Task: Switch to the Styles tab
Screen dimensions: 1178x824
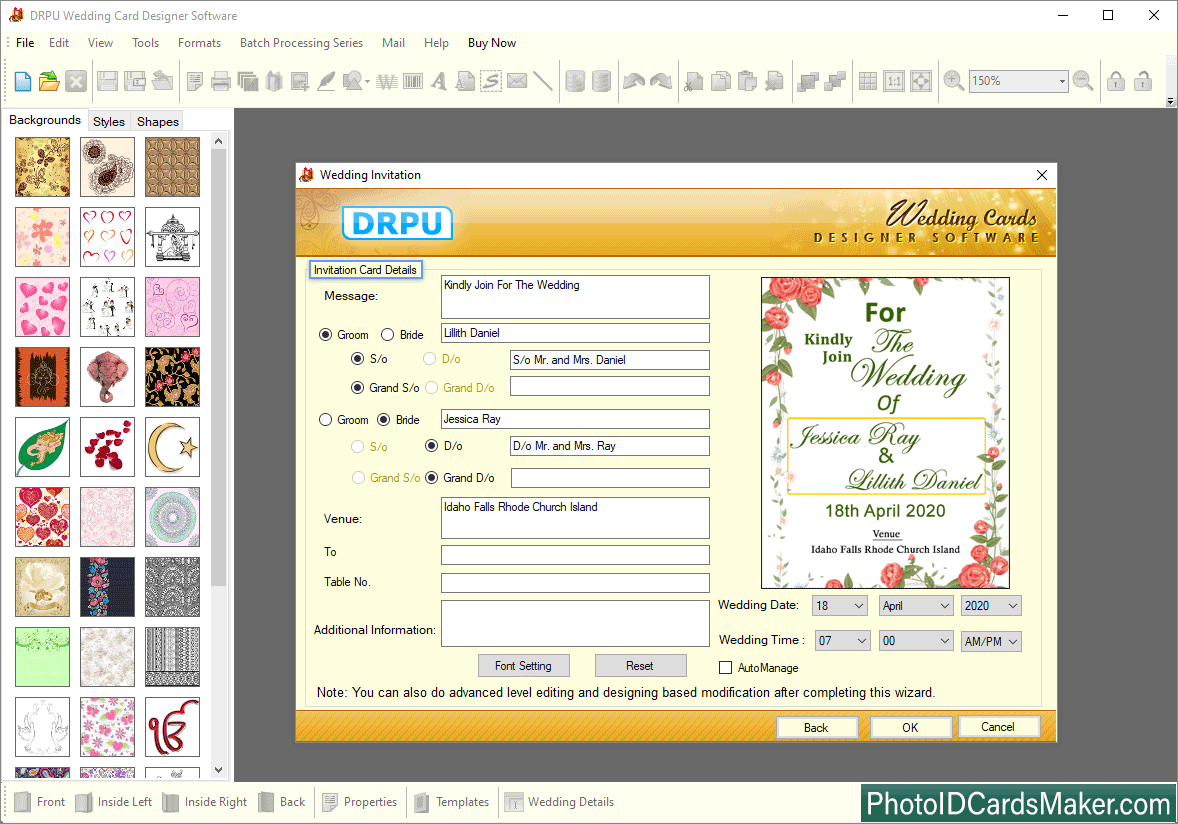Action: (x=109, y=121)
